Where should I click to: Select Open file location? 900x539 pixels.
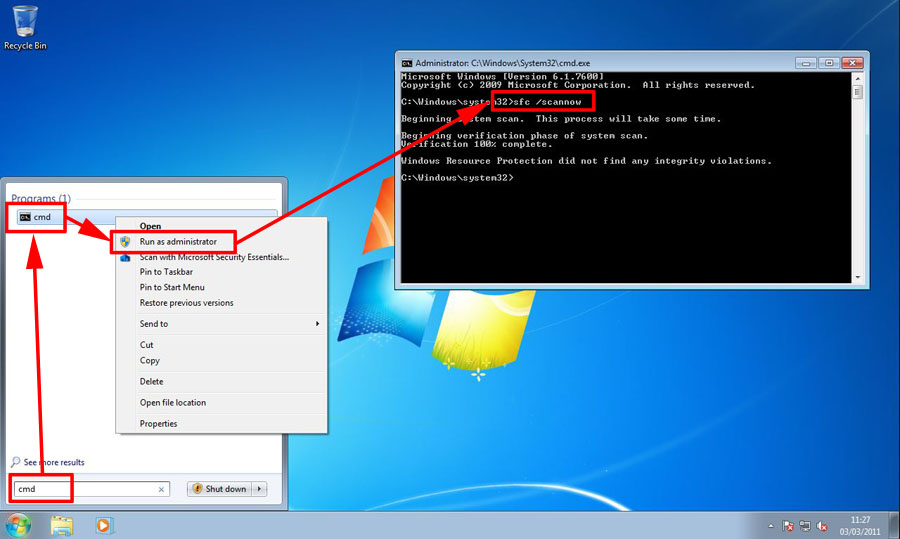(x=173, y=403)
